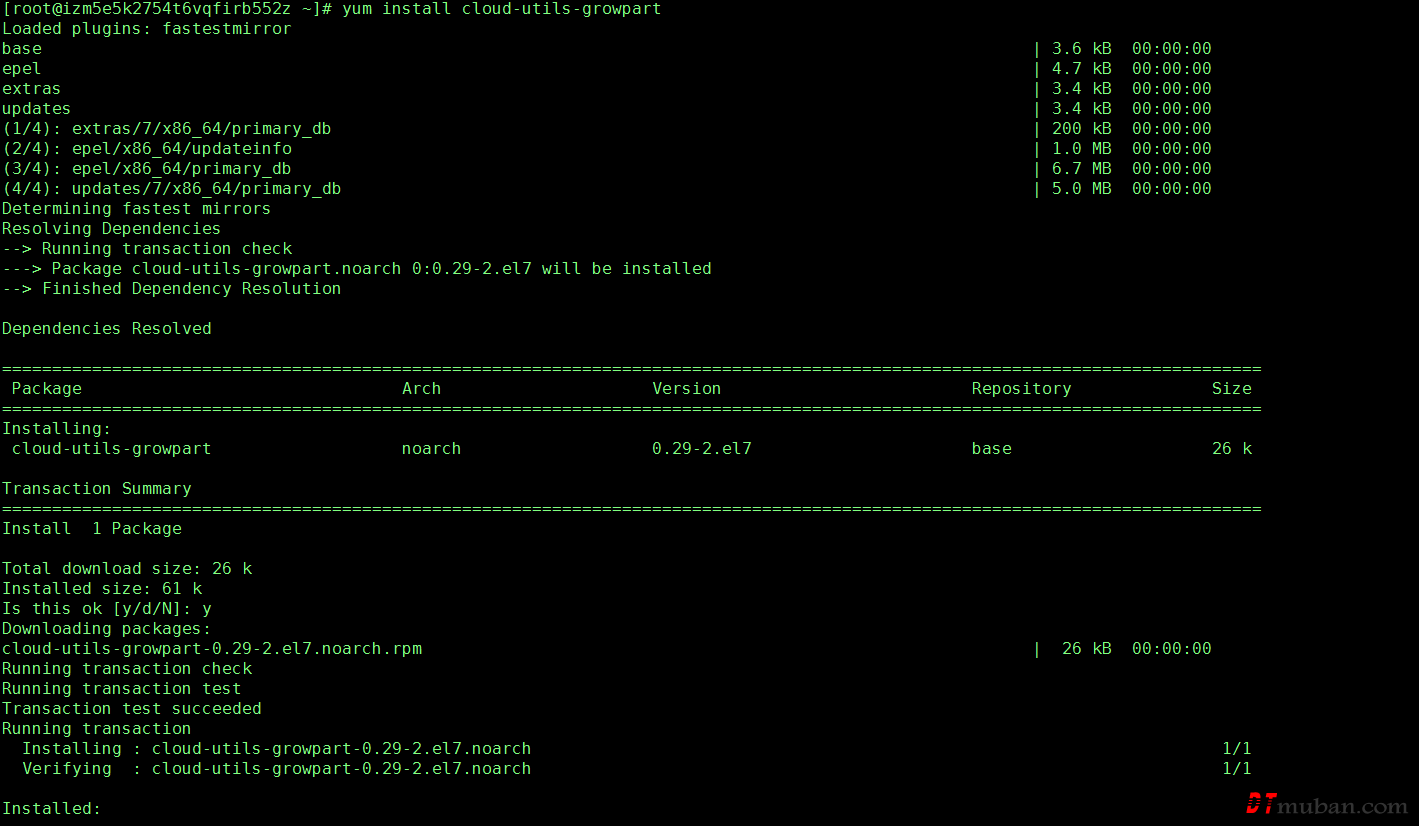Click the DTmuban.com watermark logo
Viewport: 1419px width, 826px height.
click(x=1326, y=804)
